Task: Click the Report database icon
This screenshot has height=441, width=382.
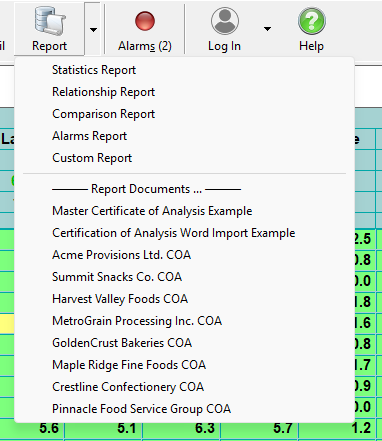Action: (x=49, y=22)
